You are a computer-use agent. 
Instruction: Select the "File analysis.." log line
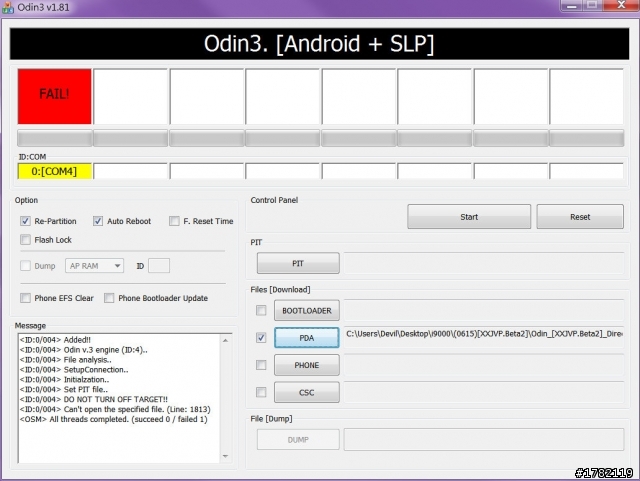click(x=65, y=360)
